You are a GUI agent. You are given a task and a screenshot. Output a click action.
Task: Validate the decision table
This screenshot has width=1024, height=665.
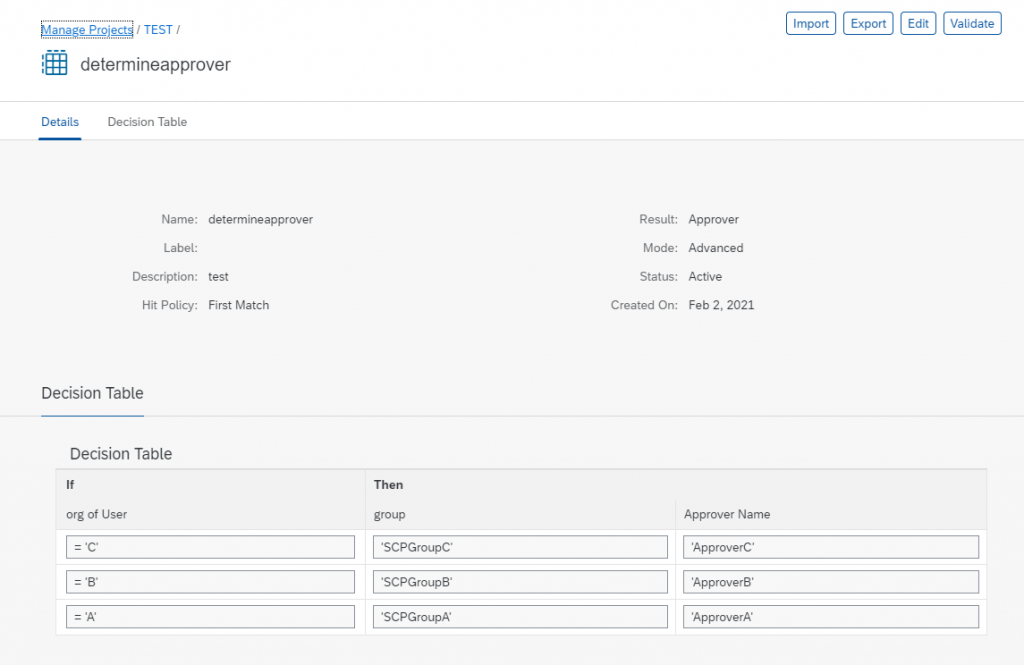point(972,24)
